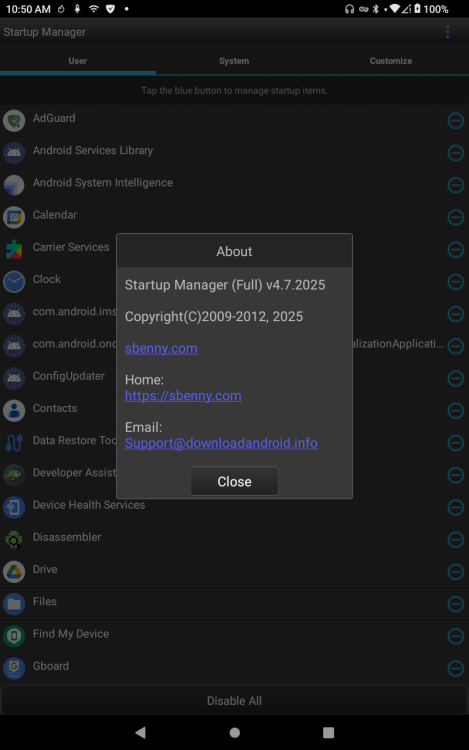Select the Gboard list entry text
469x750 pixels.
[51, 666]
